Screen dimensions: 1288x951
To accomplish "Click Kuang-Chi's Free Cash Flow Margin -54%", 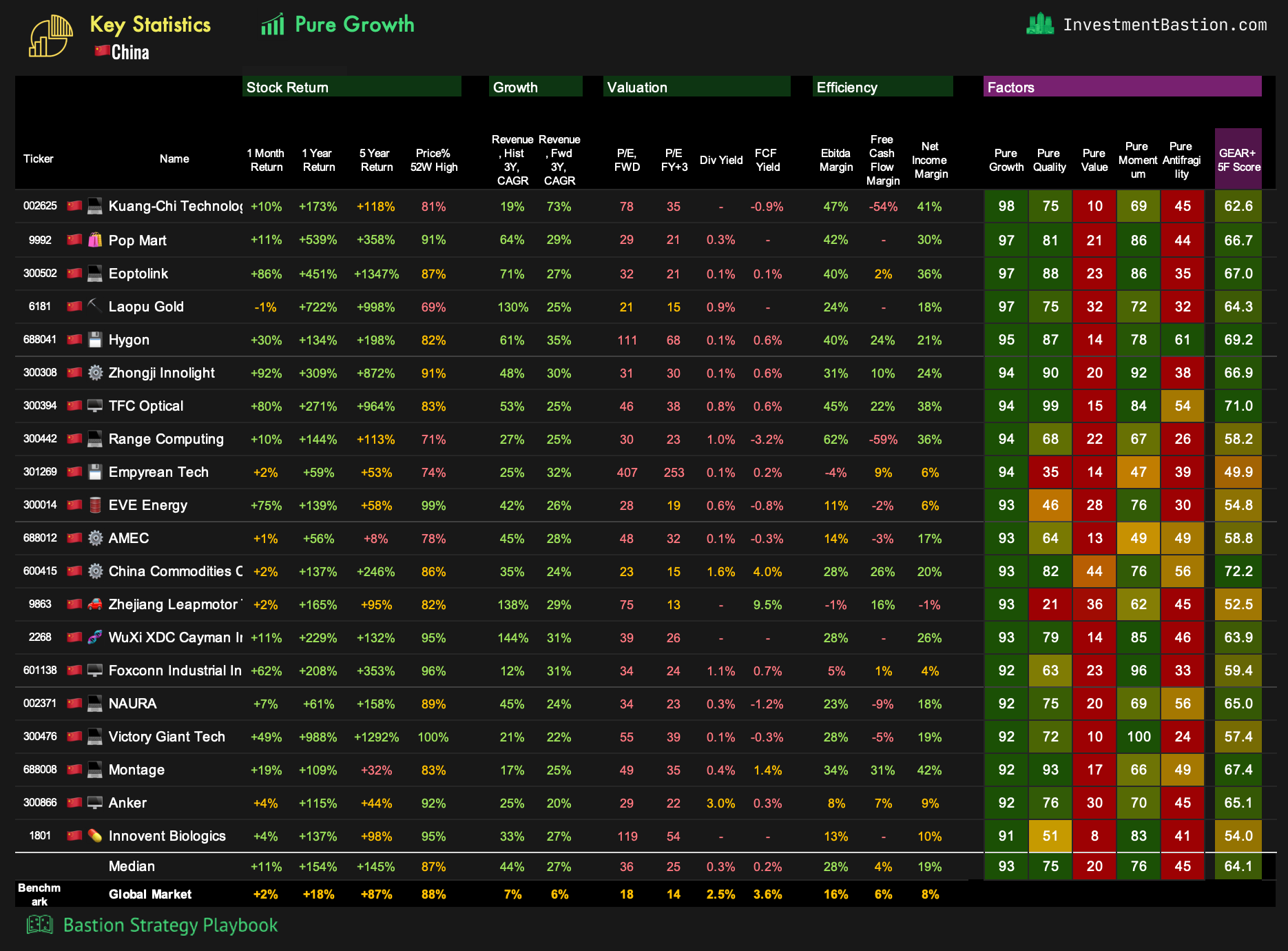I will click(x=883, y=206).
